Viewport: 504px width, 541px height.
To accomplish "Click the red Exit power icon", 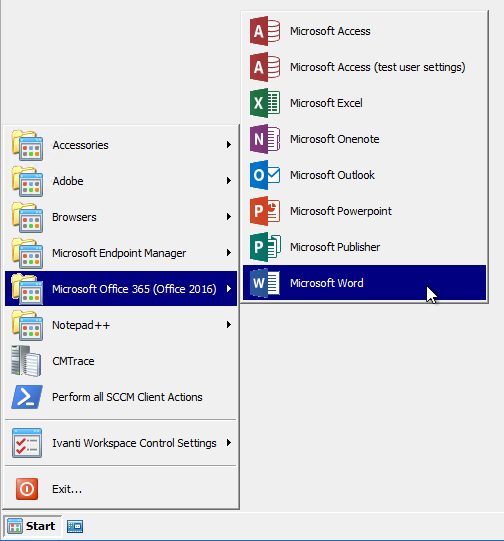I will tap(27, 489).
